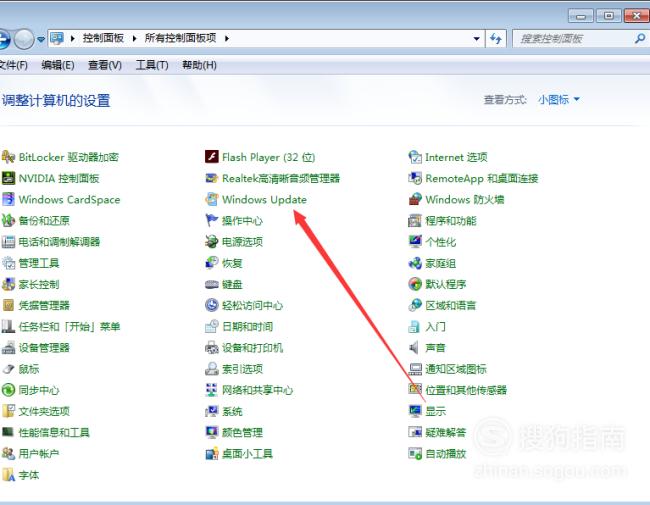Click the 字体 icon
Screen dimensions: 650x505
(8, 474)
